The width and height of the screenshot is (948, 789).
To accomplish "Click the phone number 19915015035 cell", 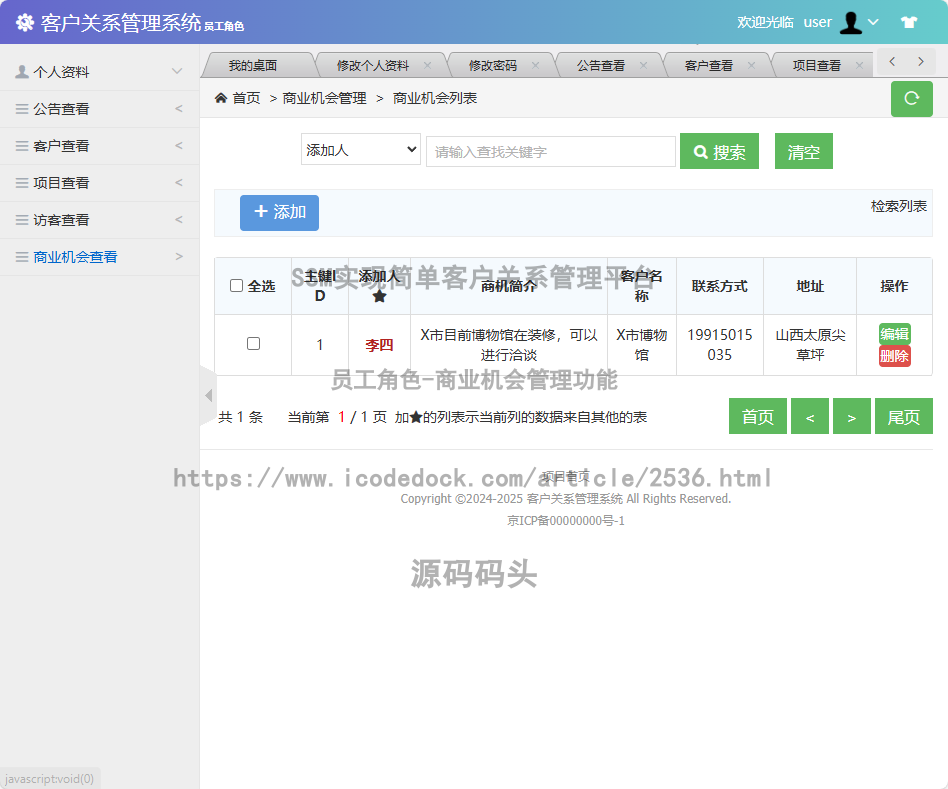I will (x=719, y=345).
